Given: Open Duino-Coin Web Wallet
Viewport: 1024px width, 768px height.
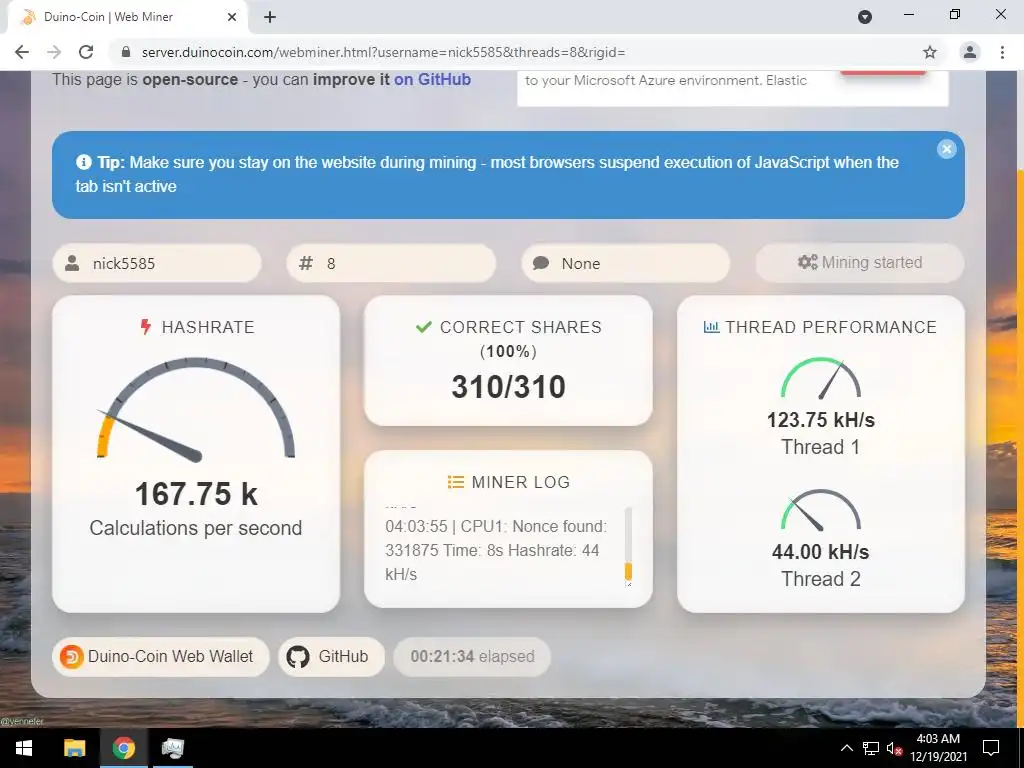Looking at the screenshot, I should pos(161,656).
